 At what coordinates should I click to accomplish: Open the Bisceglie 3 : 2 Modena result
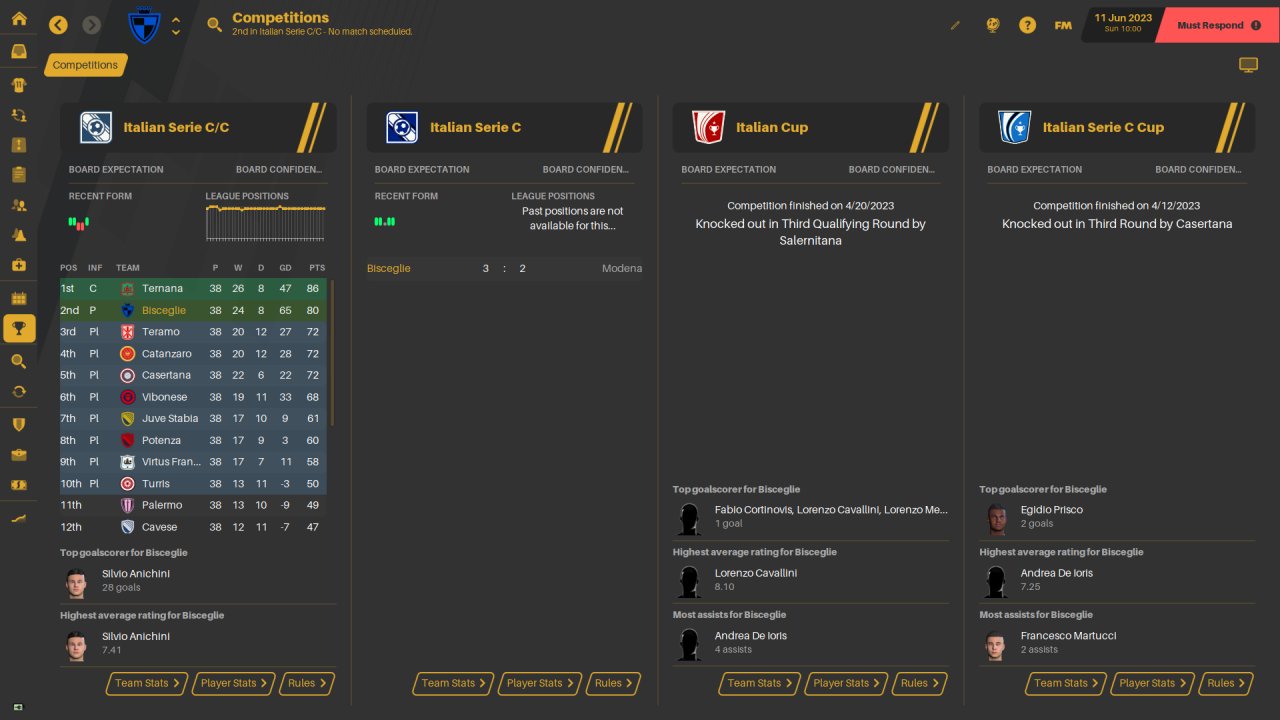[x=505, y=268]
